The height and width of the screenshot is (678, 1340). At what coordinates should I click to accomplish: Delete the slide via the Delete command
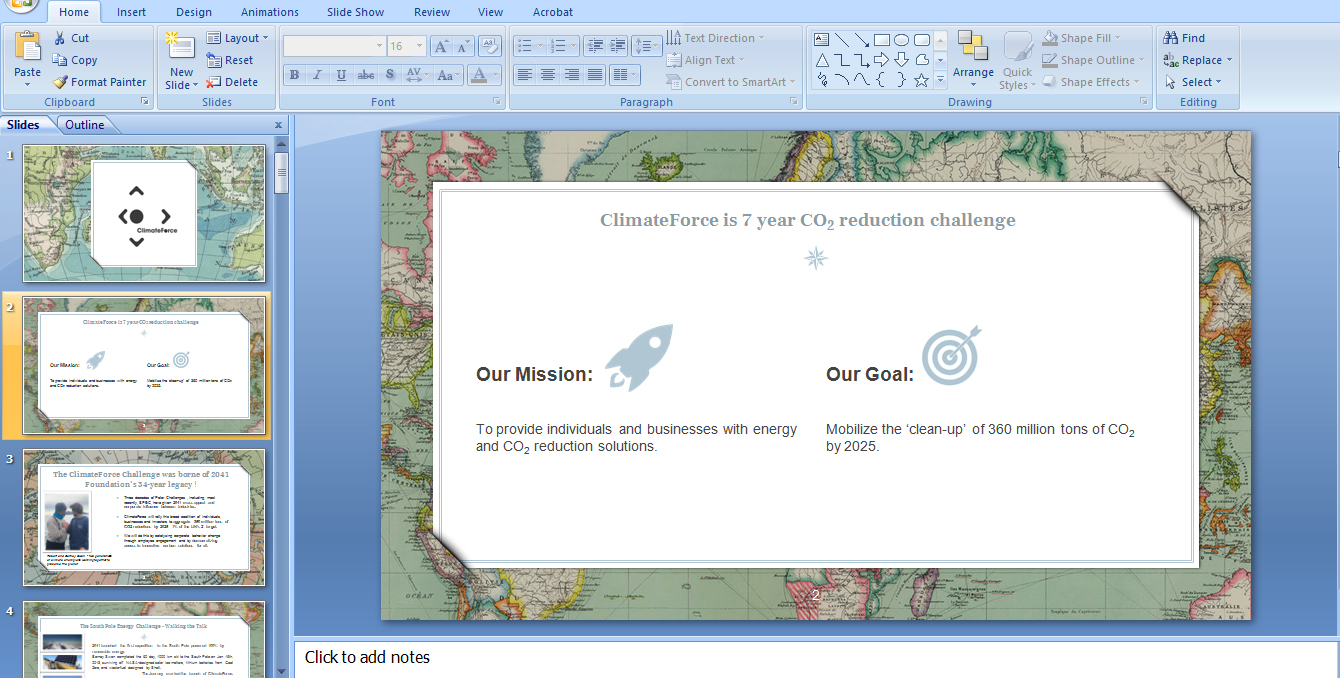point(232,82)
